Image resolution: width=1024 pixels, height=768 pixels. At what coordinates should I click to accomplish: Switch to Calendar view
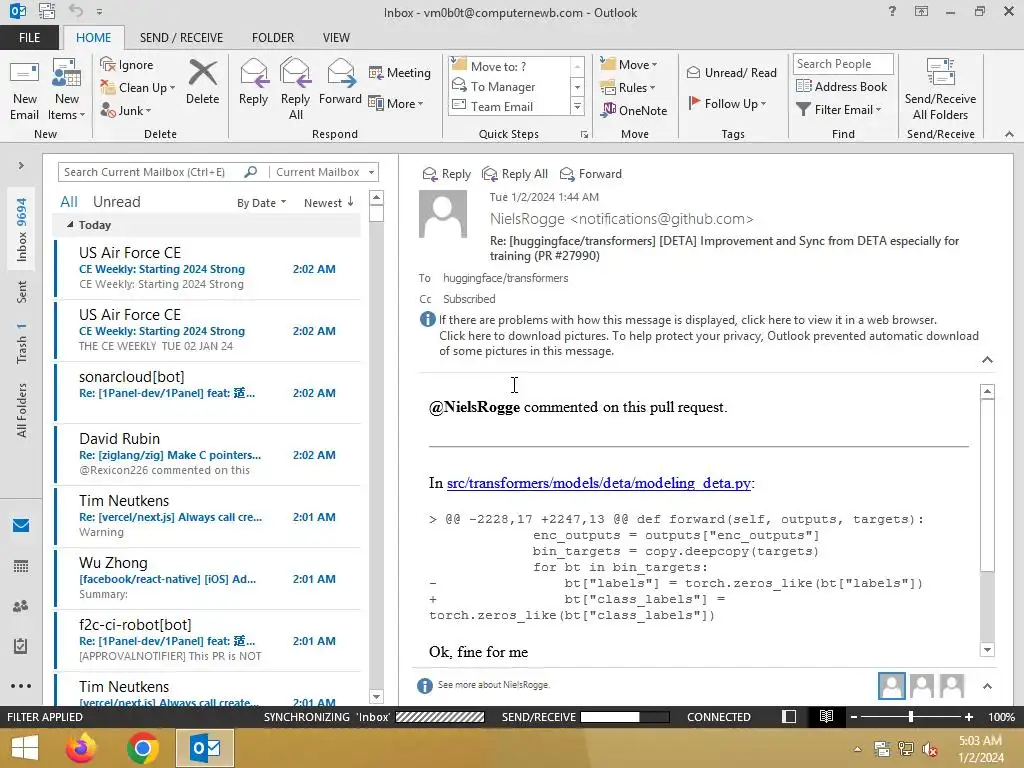(21, 566)
